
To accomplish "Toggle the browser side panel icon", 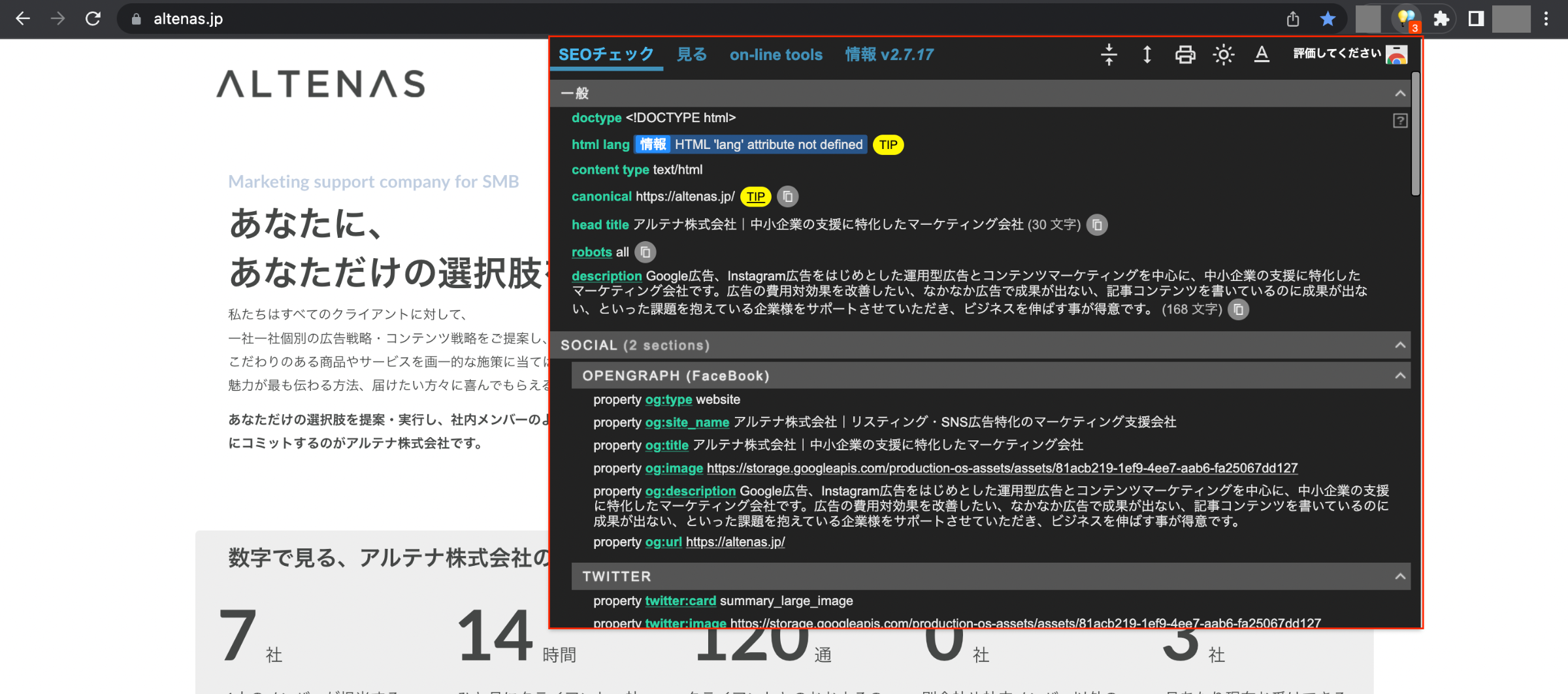I will pos(1476,19).
